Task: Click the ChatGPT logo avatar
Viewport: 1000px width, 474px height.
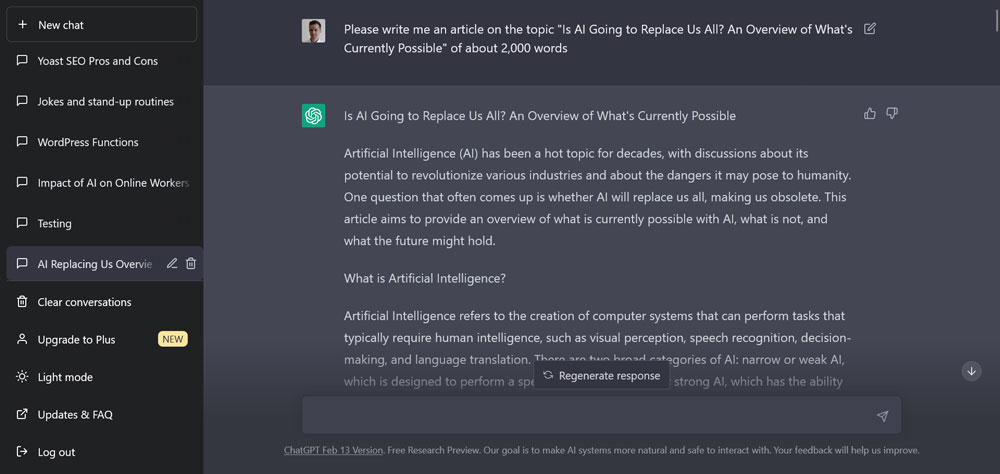Action: (x=314, y=116)
